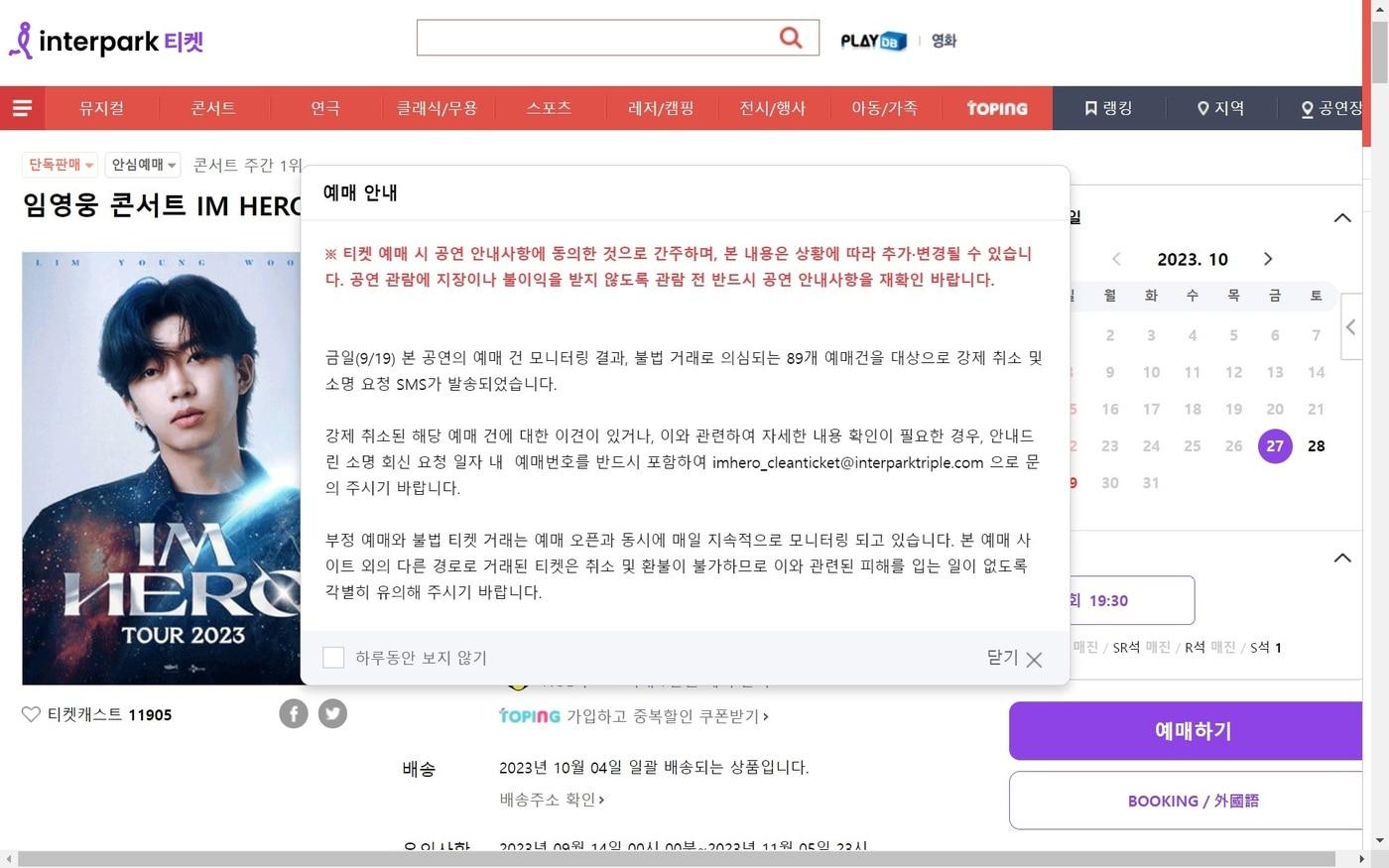This screenshot has width=1389, height=868.
Task: Share the concert via the Facebook icon
Action: (294, 713)
